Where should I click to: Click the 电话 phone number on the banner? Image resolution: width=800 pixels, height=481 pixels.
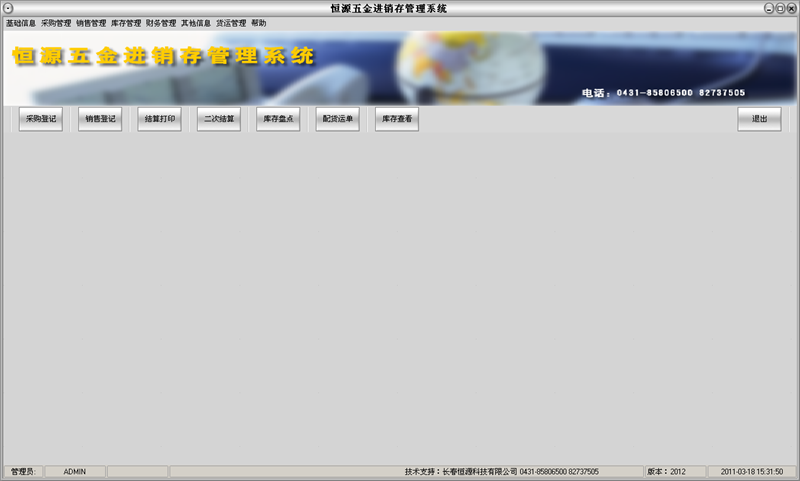tap(663, 93)
